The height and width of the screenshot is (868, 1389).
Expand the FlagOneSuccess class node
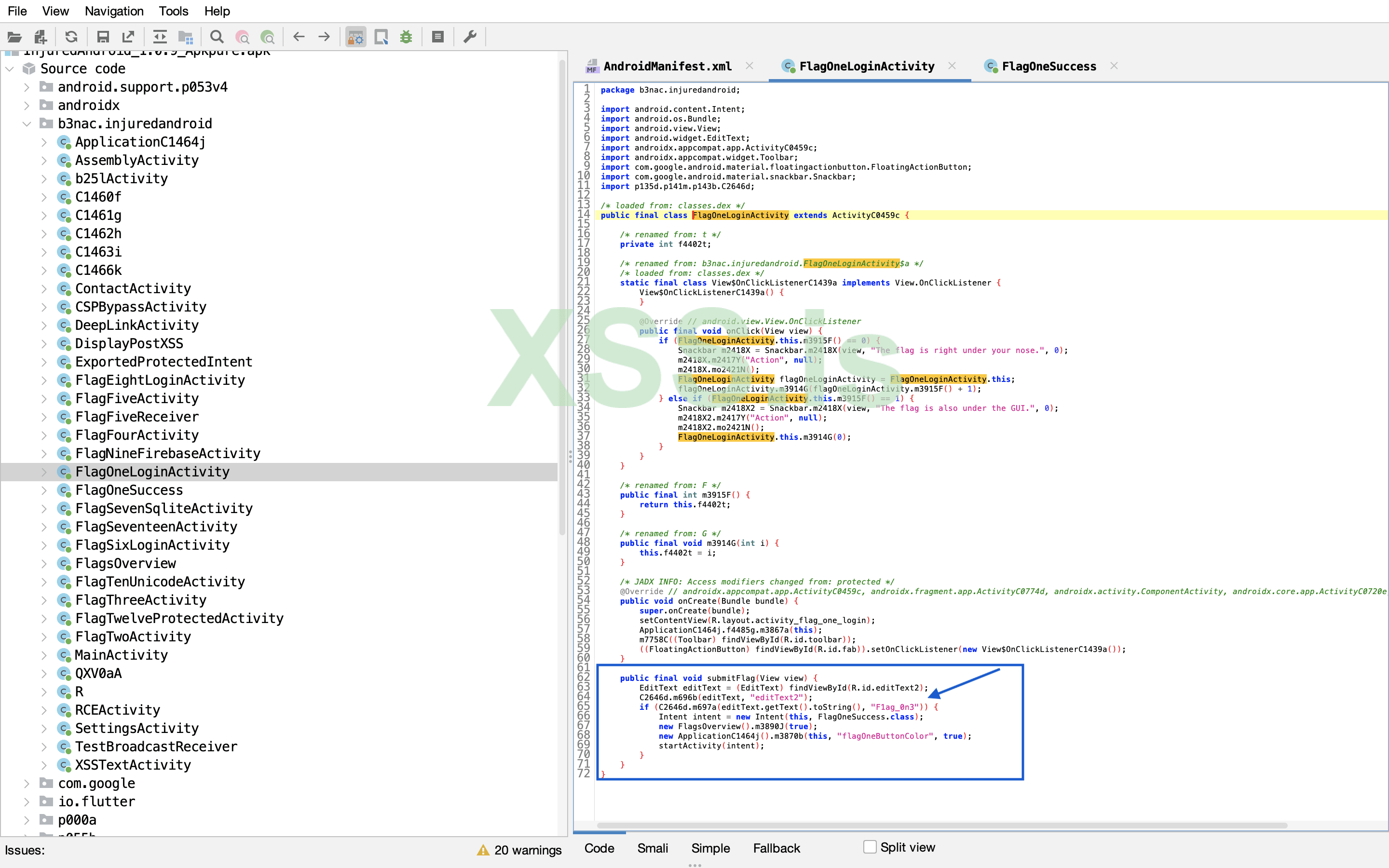(44, 490)
